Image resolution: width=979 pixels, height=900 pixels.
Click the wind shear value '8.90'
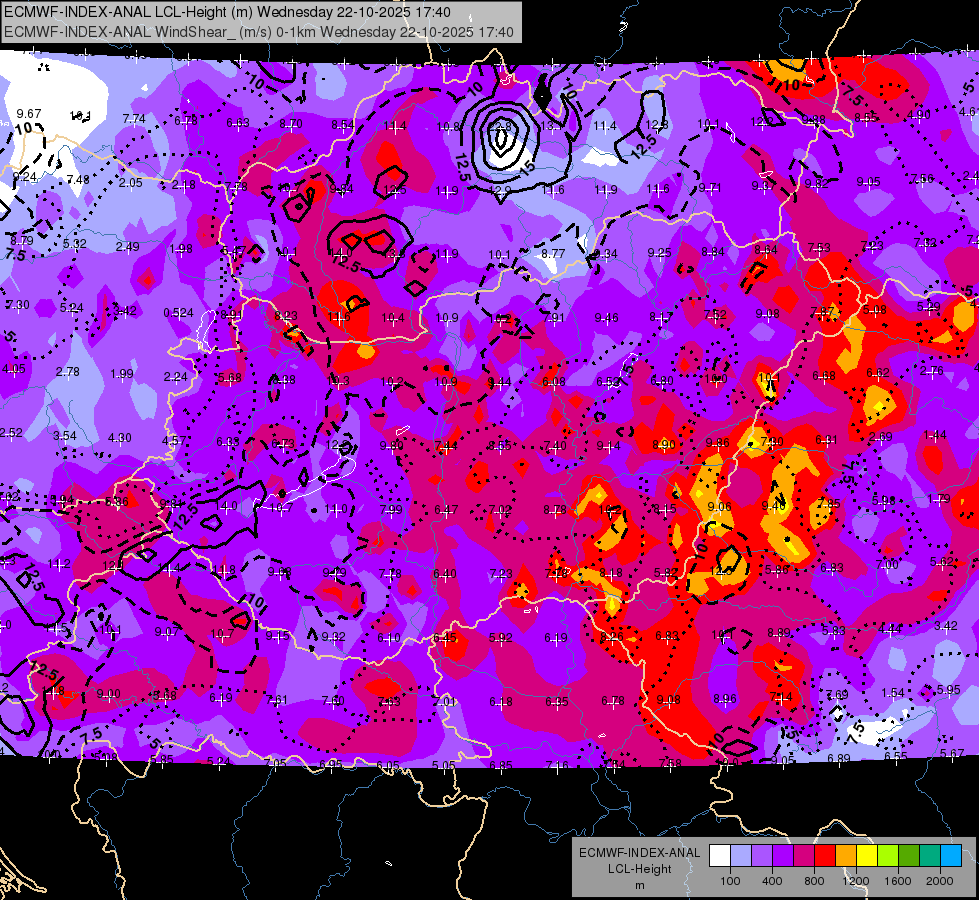[x=664, y=445]
